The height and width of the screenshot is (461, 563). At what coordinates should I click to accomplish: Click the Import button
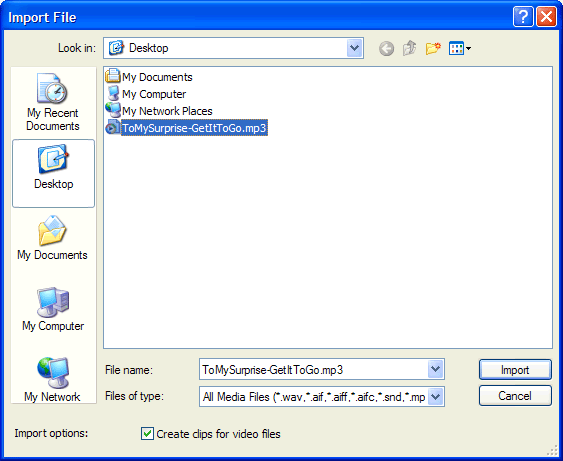coord(515,369)
